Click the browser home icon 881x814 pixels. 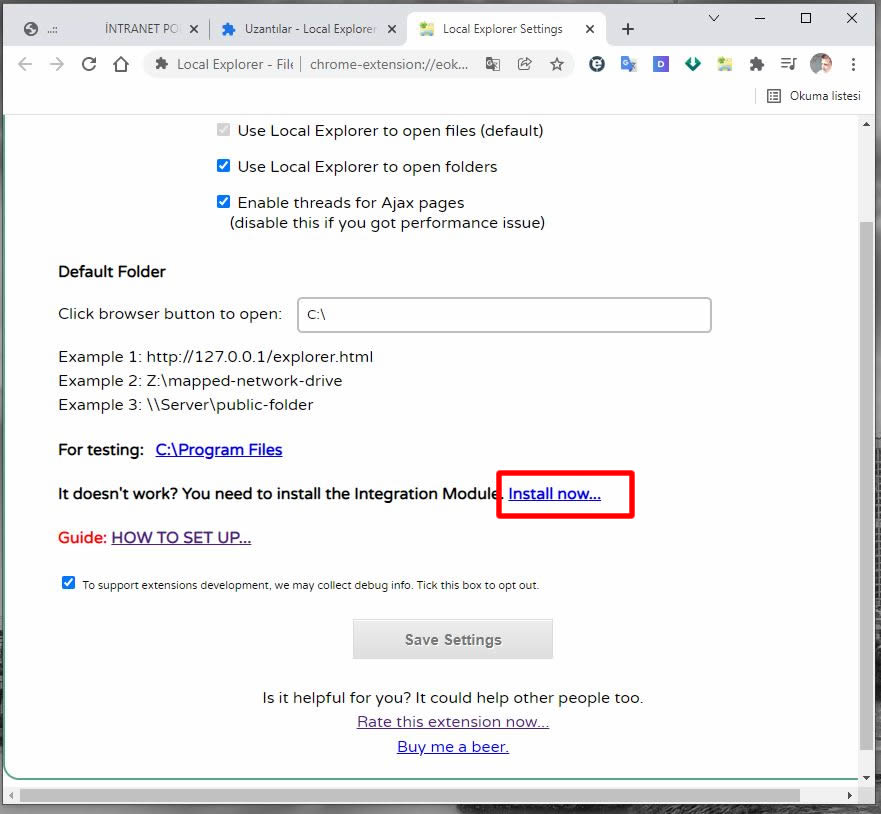[x=121, y=64]
